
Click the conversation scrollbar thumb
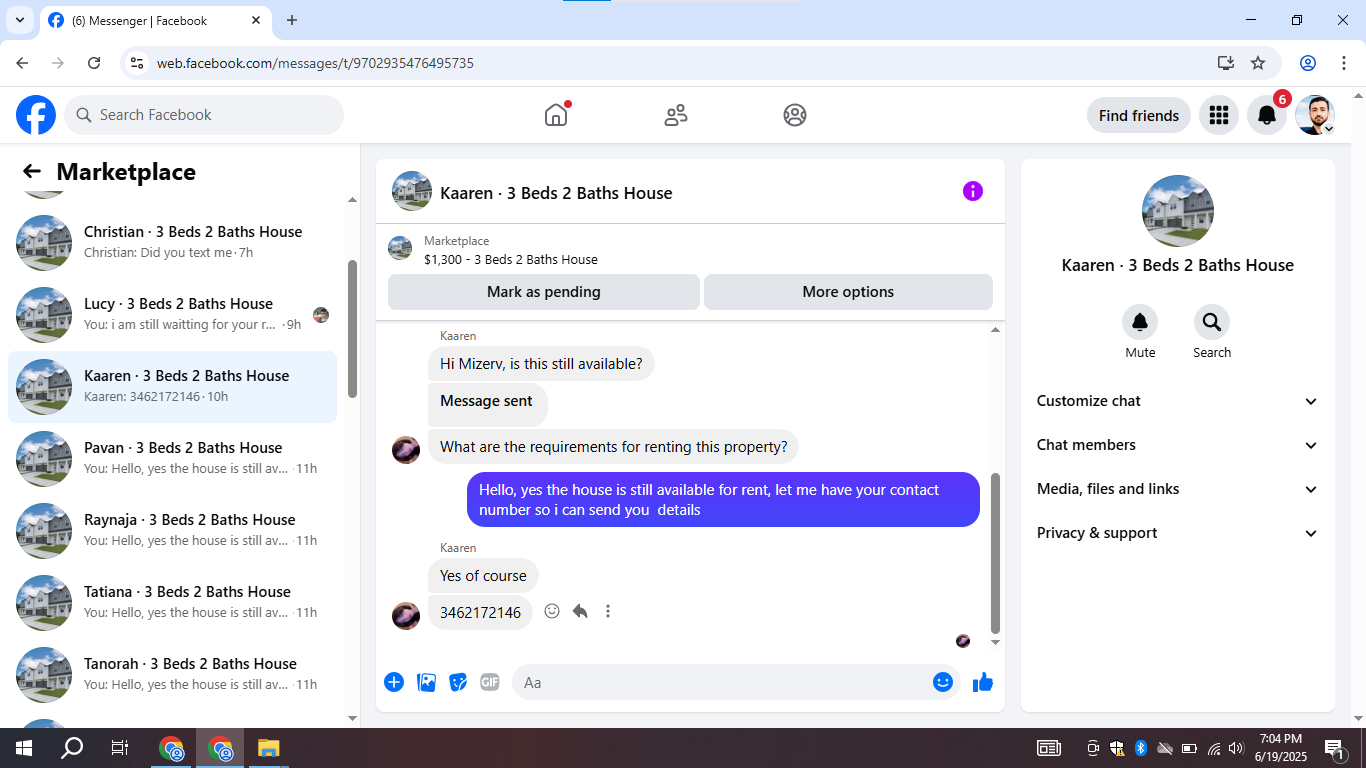(995, 552)
